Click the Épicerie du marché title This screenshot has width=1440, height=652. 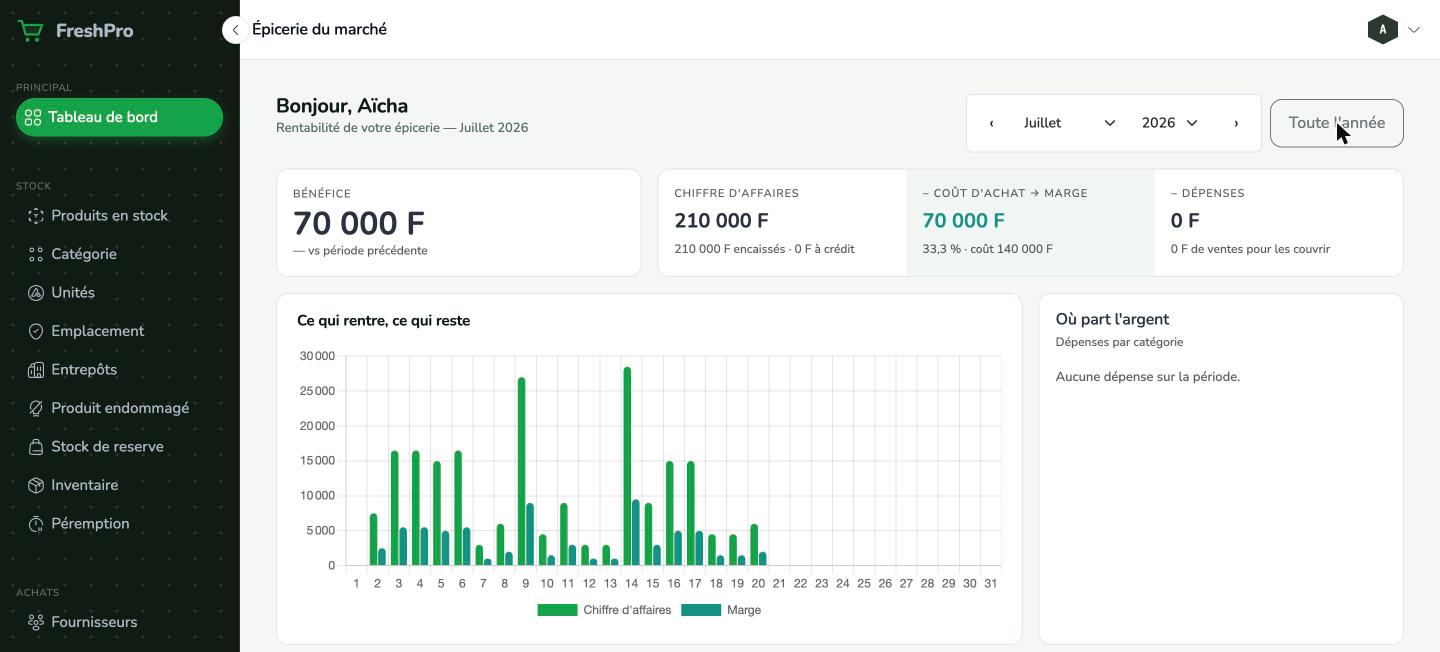click(319, 29)
